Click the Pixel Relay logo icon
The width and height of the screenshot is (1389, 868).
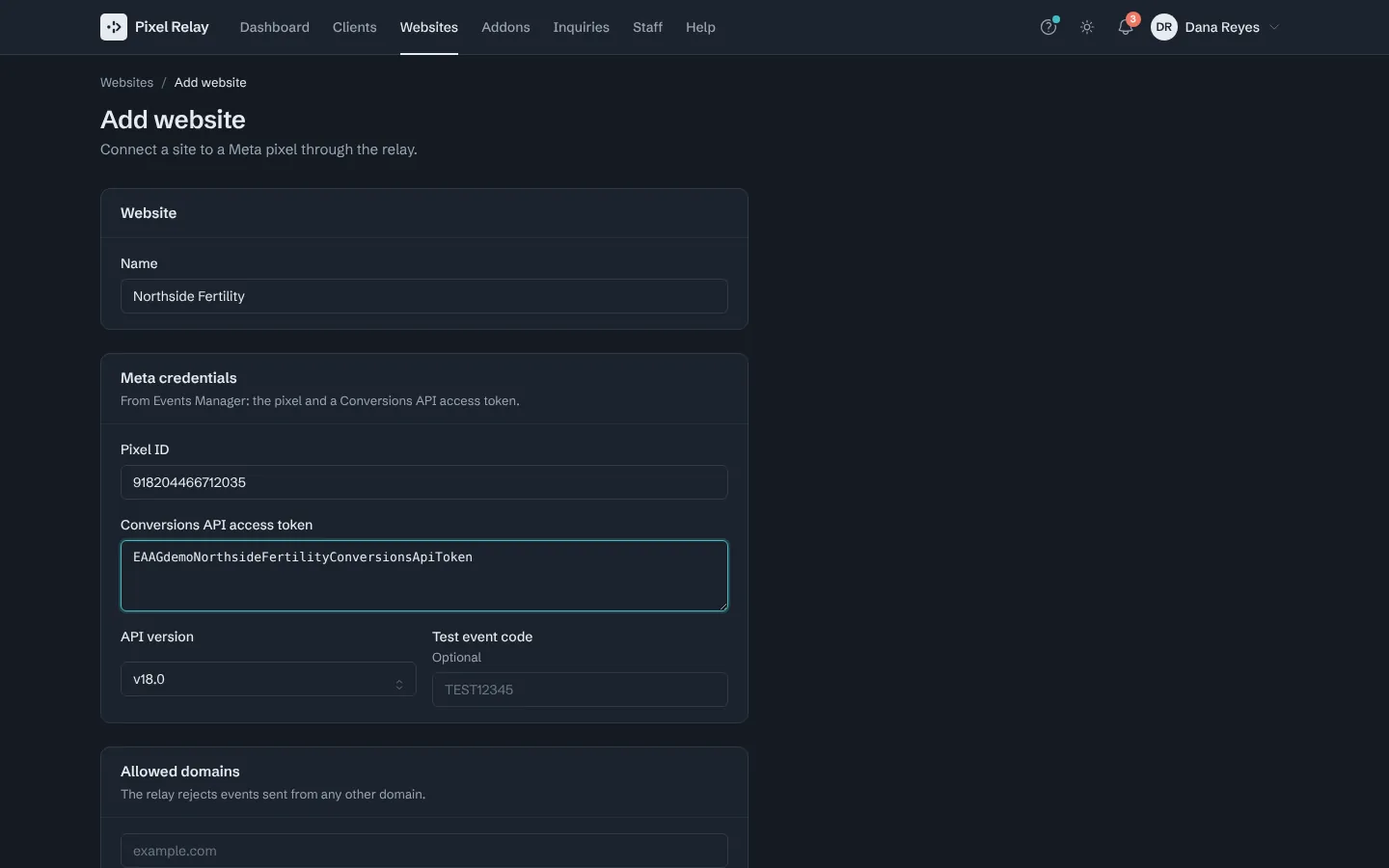click(x=114, y=27)
